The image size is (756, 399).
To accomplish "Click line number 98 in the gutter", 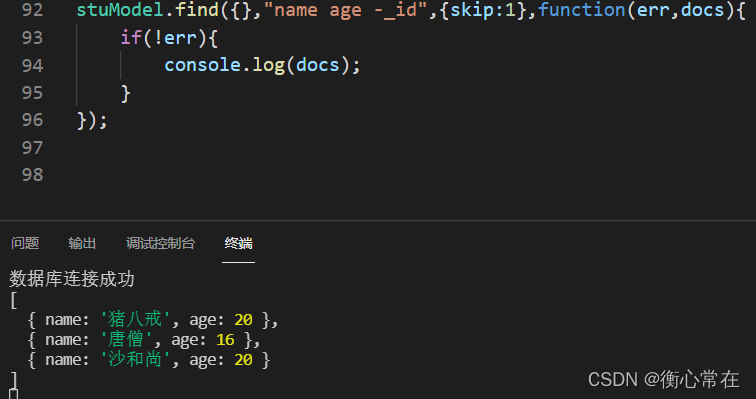I will [32, 175].
